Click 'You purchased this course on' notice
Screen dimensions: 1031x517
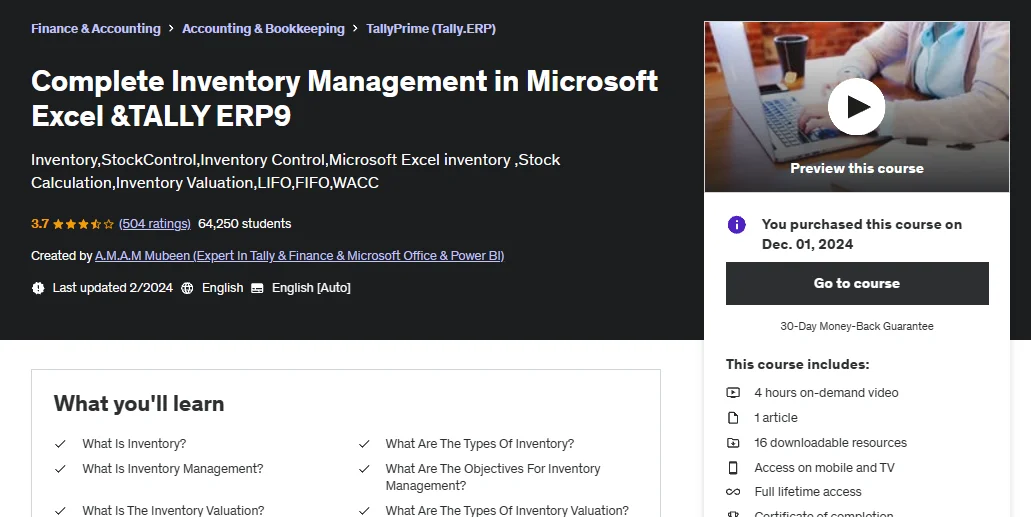(x=861, y=234)
